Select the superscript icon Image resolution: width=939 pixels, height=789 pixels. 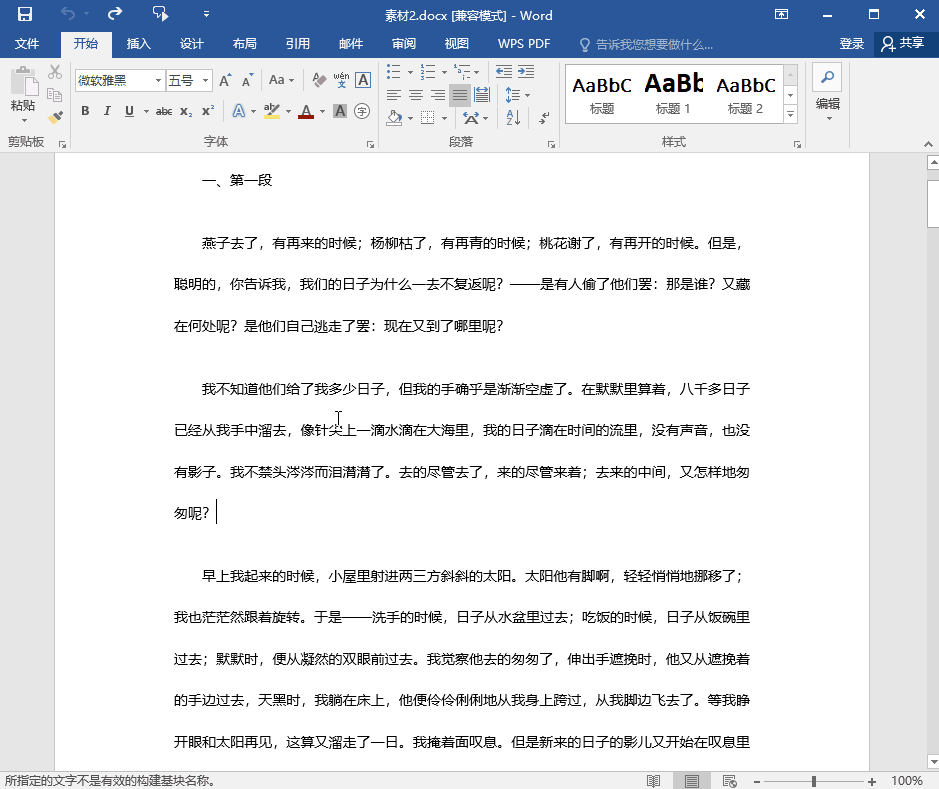(x=207, y=111)
